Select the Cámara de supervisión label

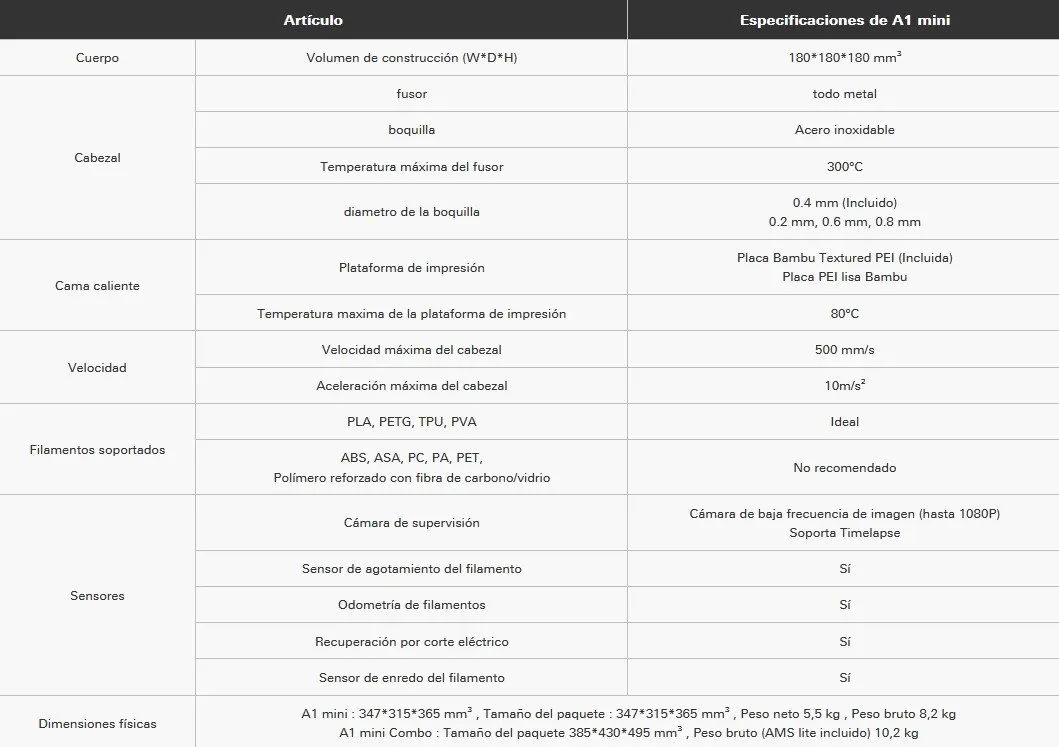click(411, 523)
